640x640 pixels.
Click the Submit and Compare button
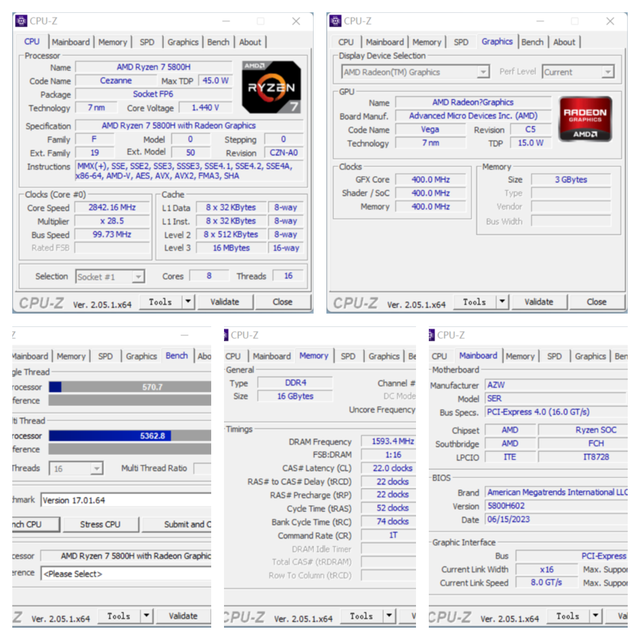tap(177, 524)
